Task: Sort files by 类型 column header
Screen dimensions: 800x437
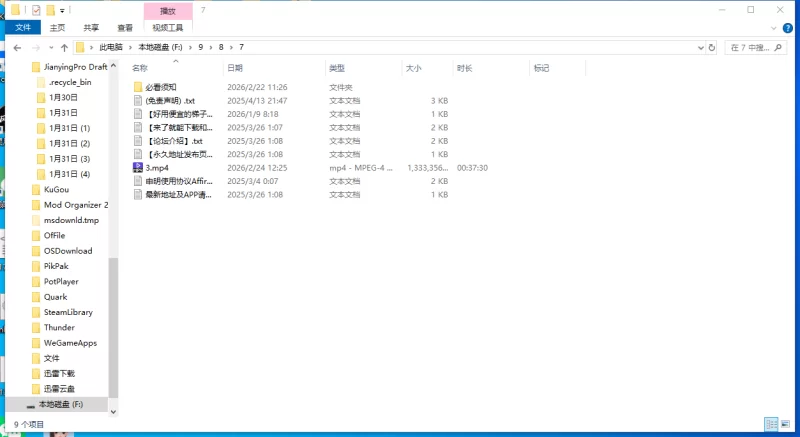Action: click(x=337, y=68)
